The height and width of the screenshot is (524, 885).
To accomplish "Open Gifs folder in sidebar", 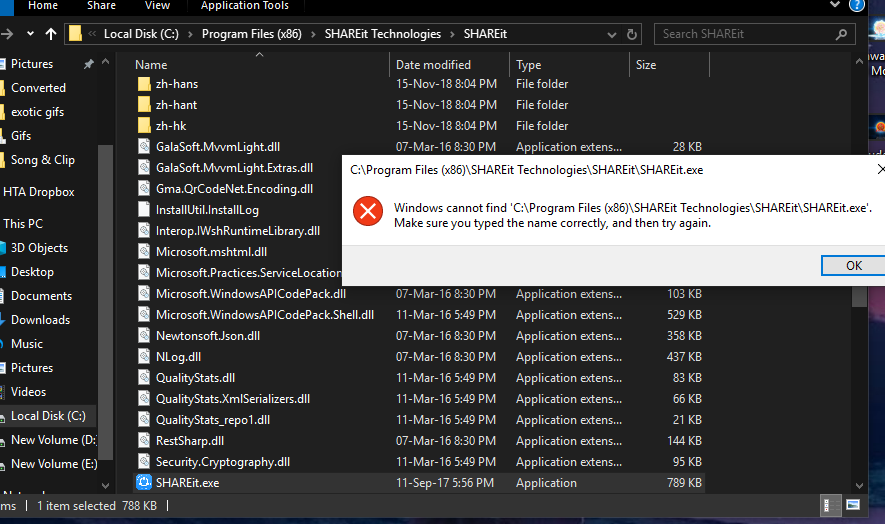I will 20,136.
